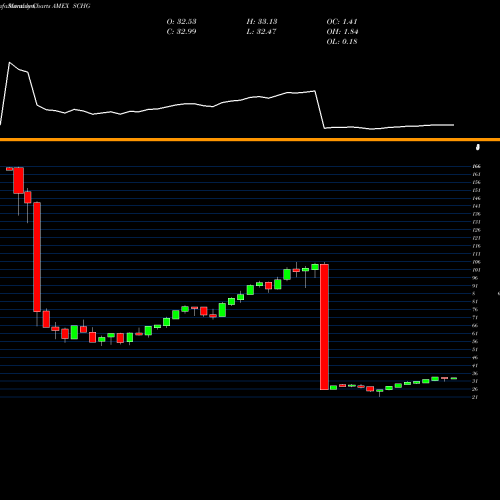Click the 46 price axis label
This screenshot has height=500, width=500.
[x=475, y=358]
